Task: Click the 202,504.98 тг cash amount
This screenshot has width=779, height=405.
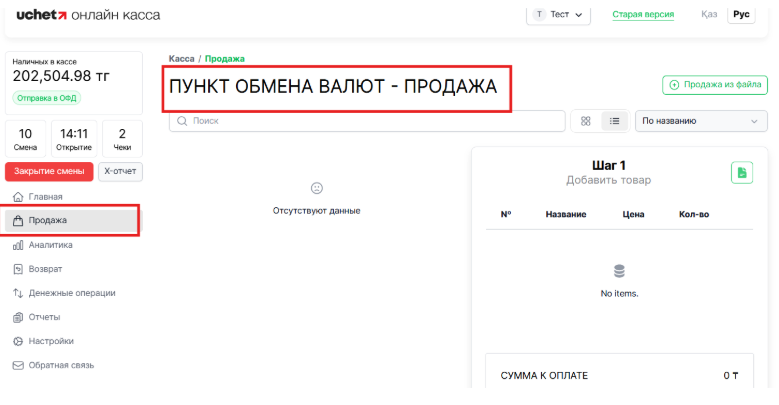Action: tap(61, 76)
